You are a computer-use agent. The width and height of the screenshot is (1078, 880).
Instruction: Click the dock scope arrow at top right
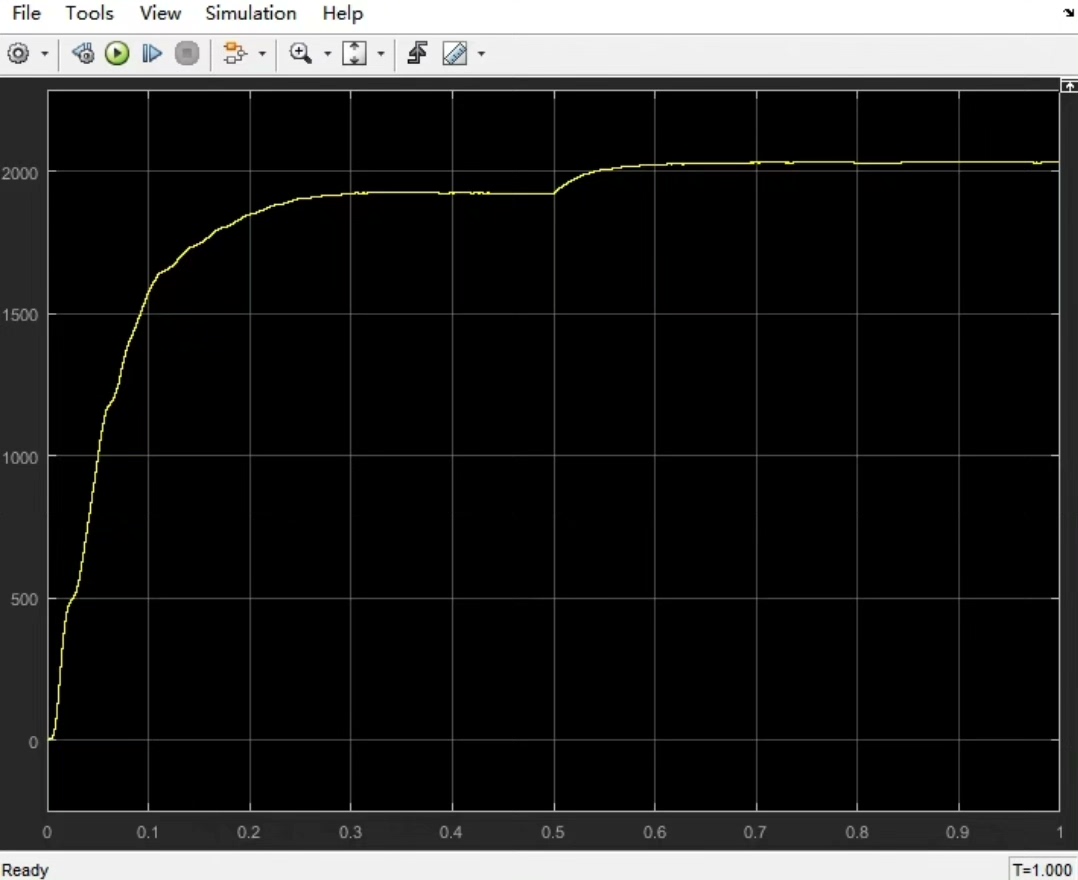tap(1069, 12)
